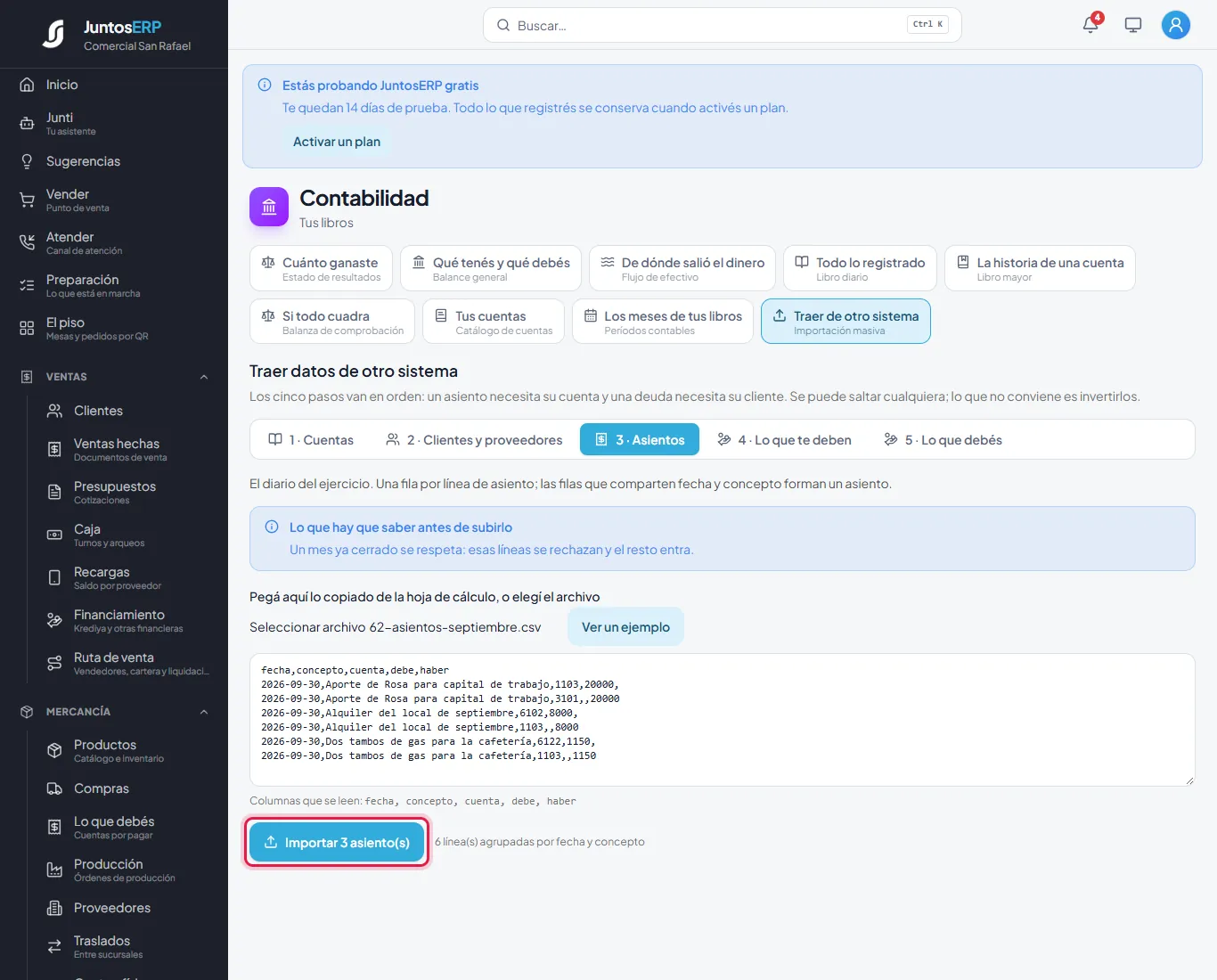This screenshot has width=1217, height=980.
Task: Open Financiamiento in sidebar
Action: 128,621
